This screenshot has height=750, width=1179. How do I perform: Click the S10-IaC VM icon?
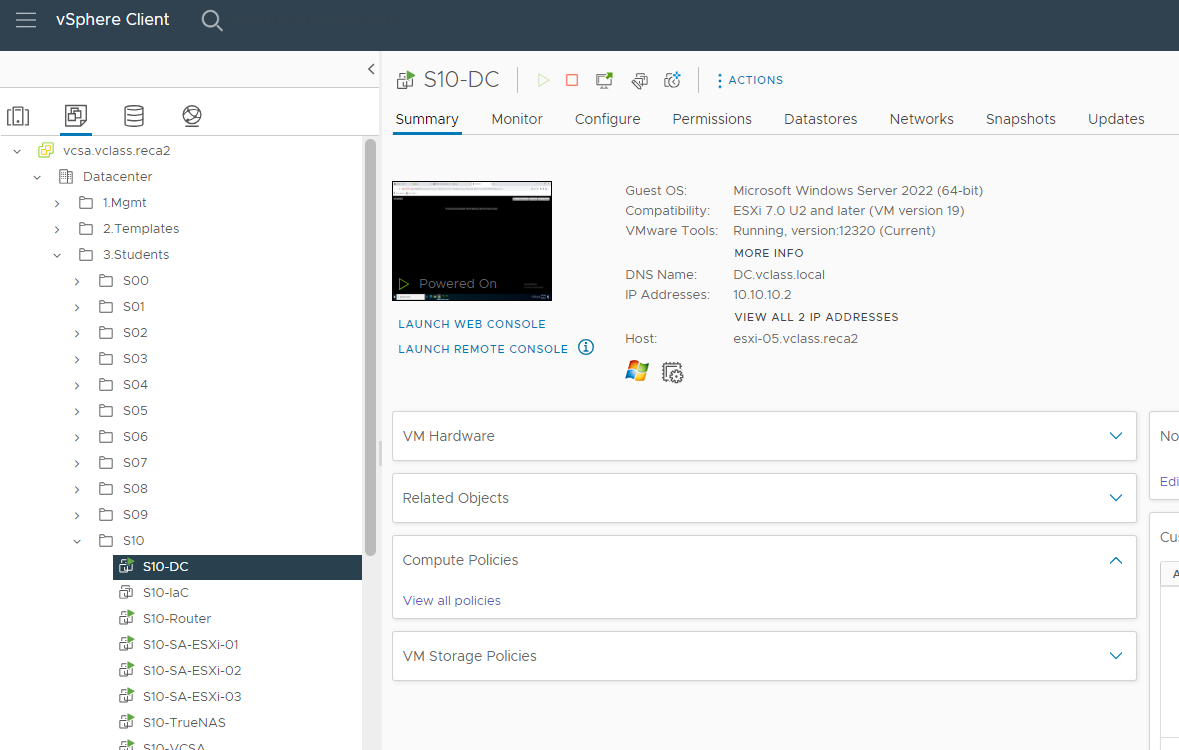126,593
